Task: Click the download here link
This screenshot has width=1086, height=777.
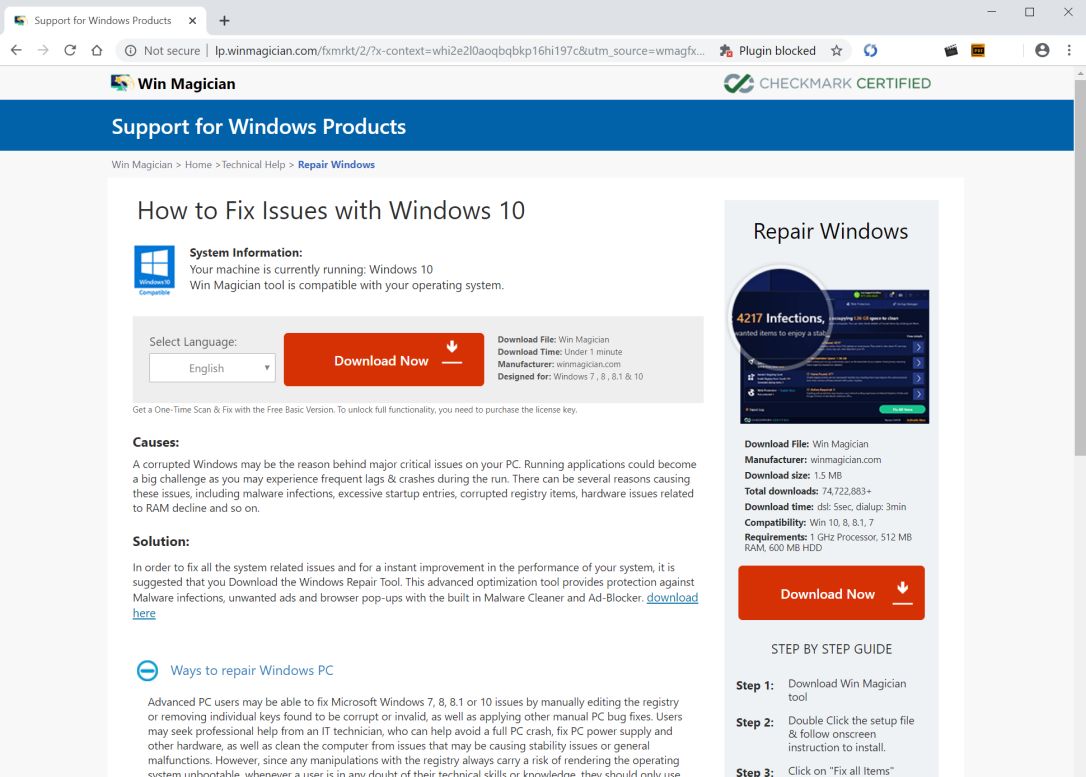Action: pos(672,598)
